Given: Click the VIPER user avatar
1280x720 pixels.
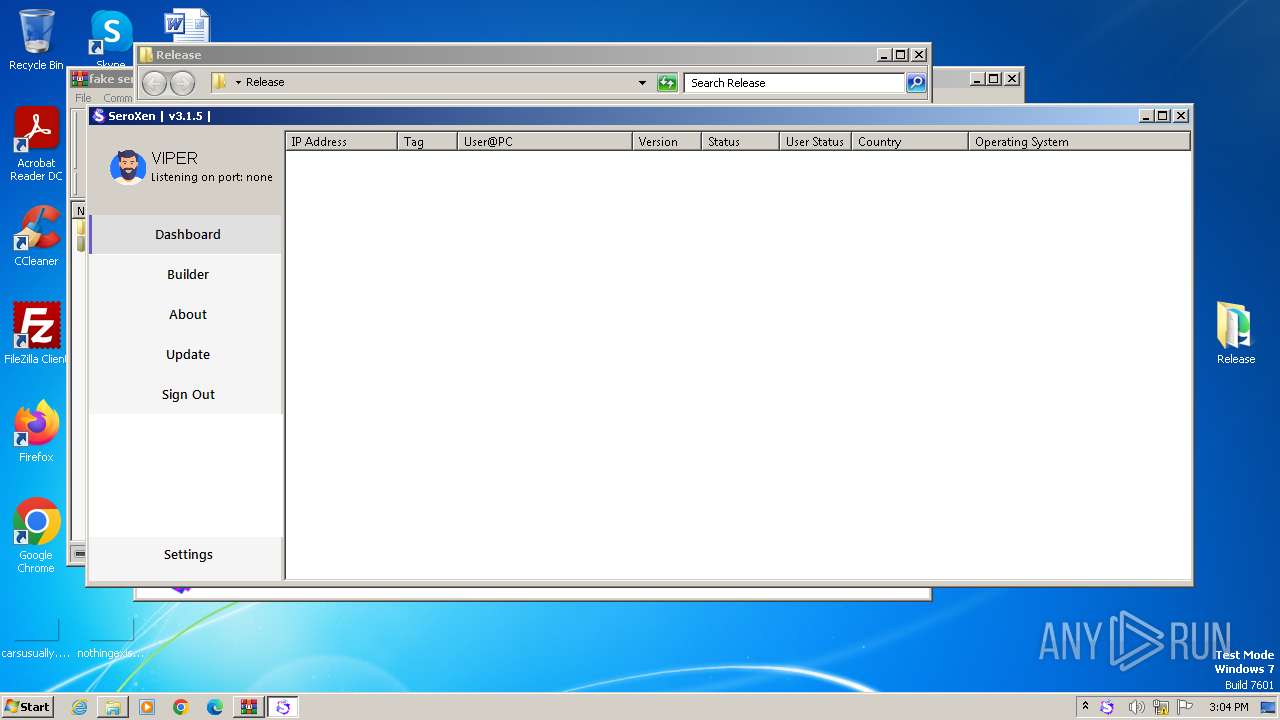Looking at the screenshot, I should [x=128, y=167].
